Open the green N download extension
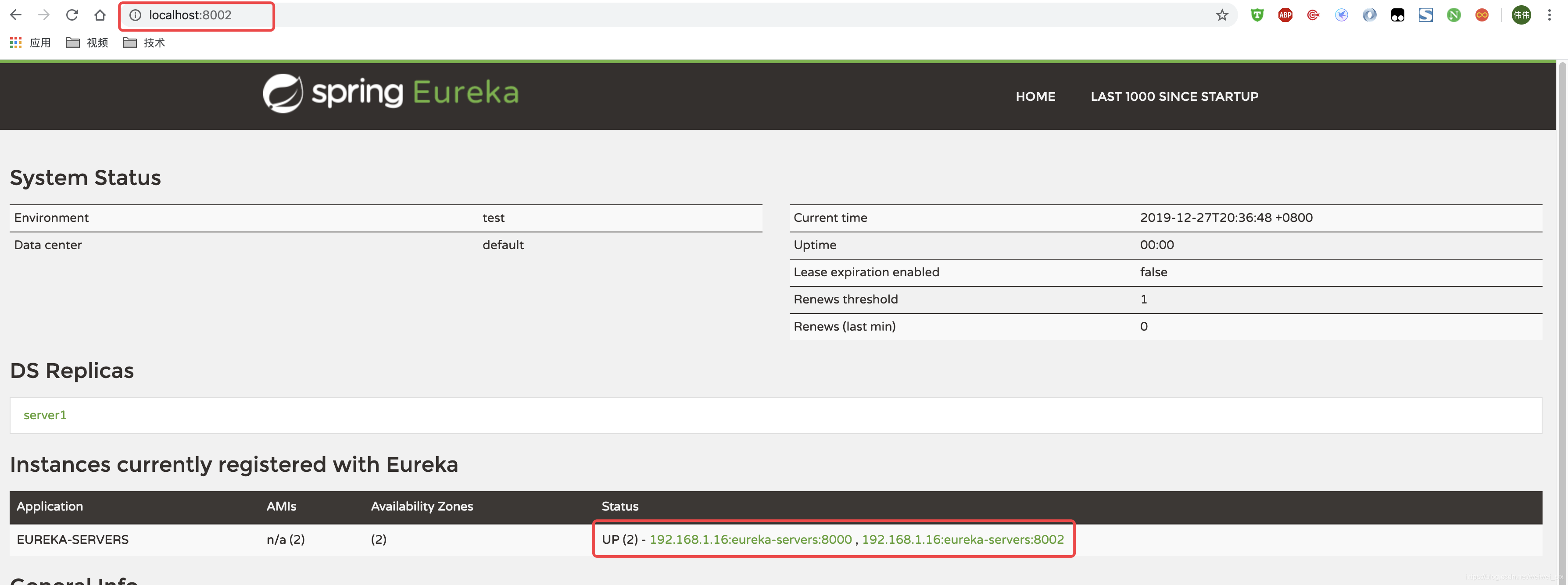This screenshot has width=1568, height=585. click(x=1453, y=15)
